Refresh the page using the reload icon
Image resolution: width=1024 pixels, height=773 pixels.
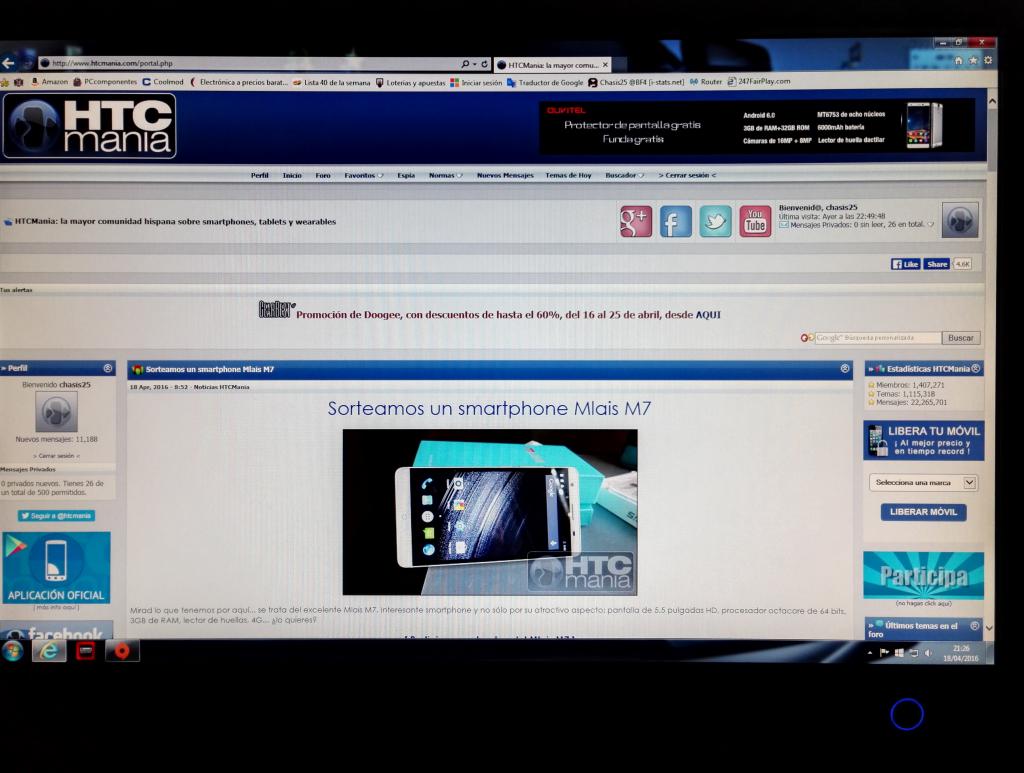[485, 64]
